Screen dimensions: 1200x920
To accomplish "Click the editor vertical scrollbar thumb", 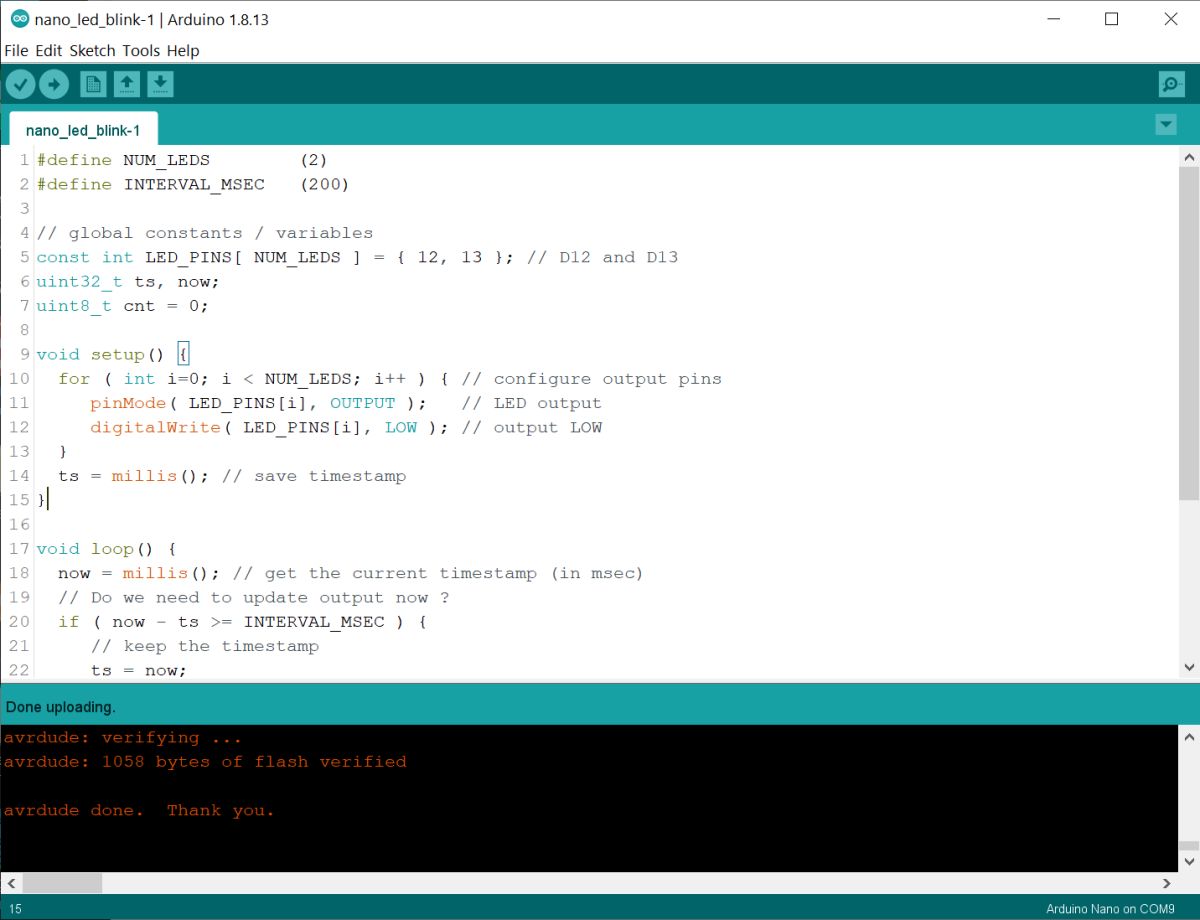I will click(1189, 333).
